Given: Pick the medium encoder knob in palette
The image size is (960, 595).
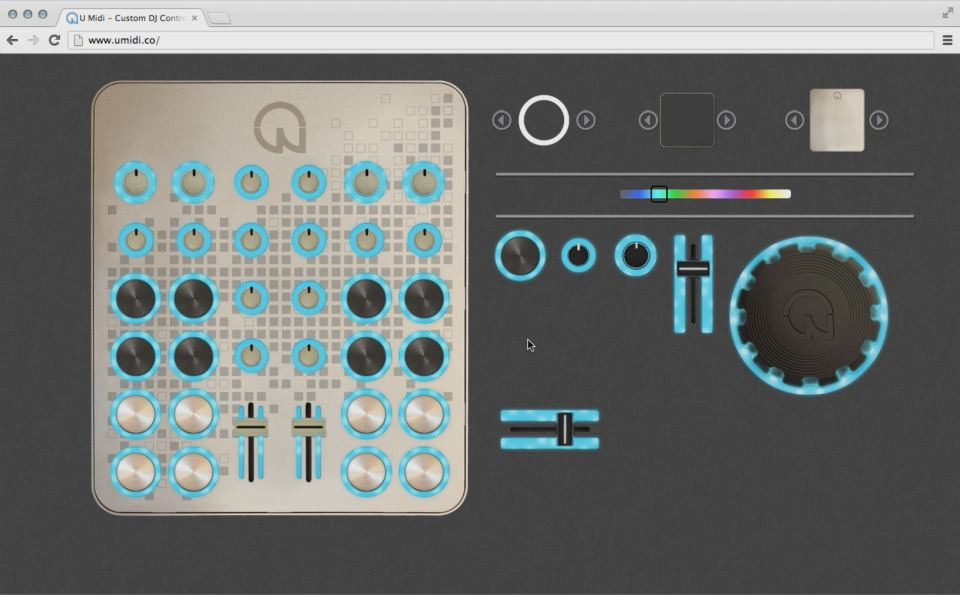Looking at the screenshot, I should click(635, 256).
